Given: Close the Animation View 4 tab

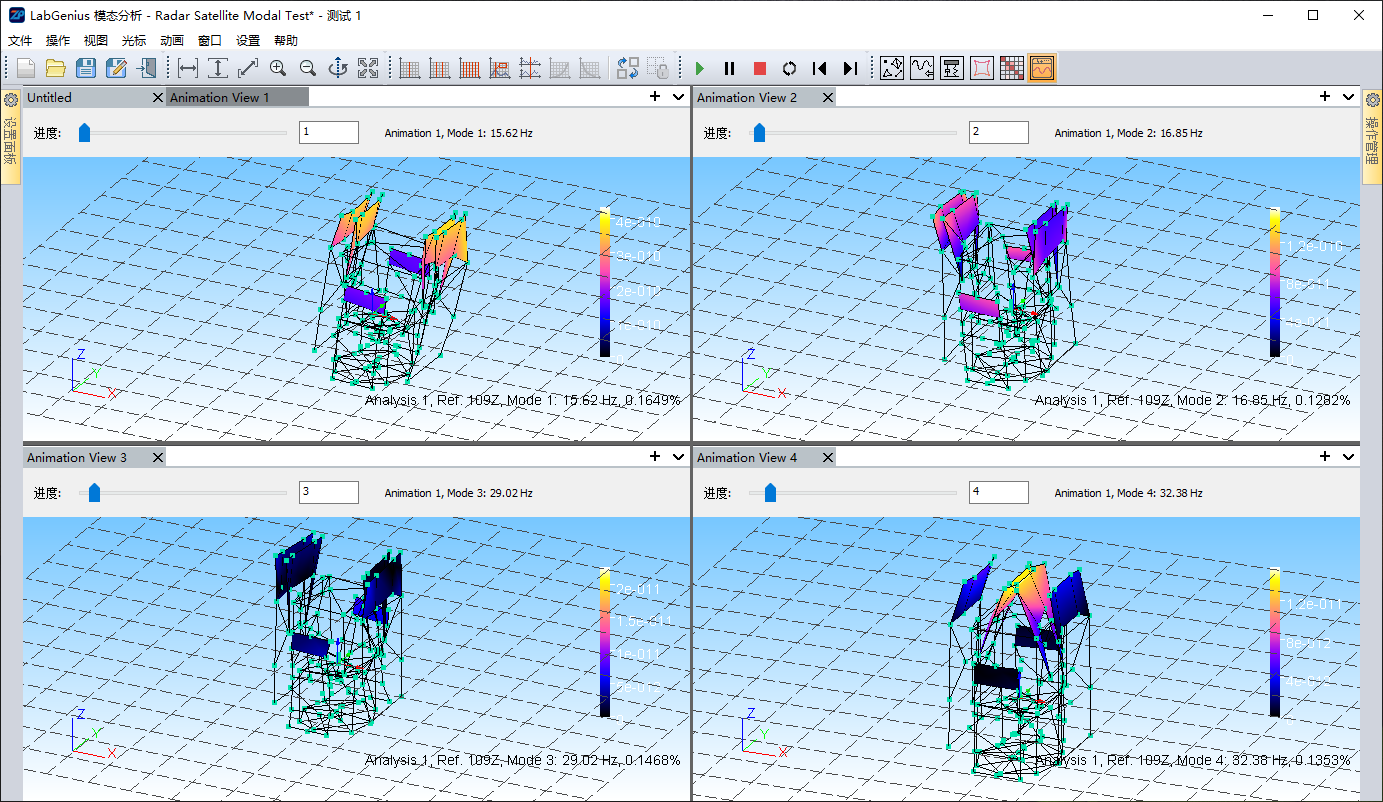Looking at the screenshot, I should 827,457.
